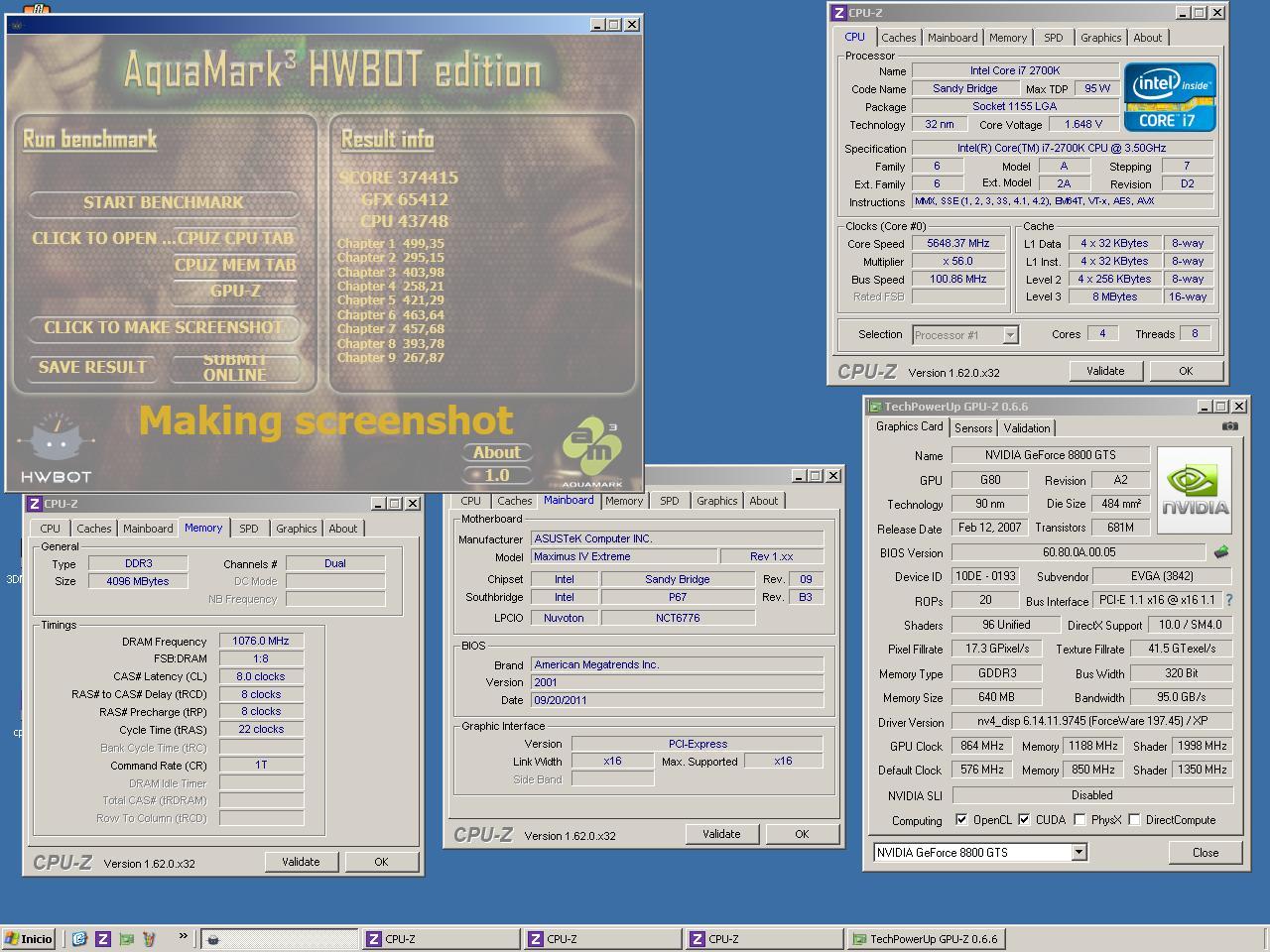Take a screenshot using GPU-Z camera icon
1270x952 pixels.
coord(1230,426)
